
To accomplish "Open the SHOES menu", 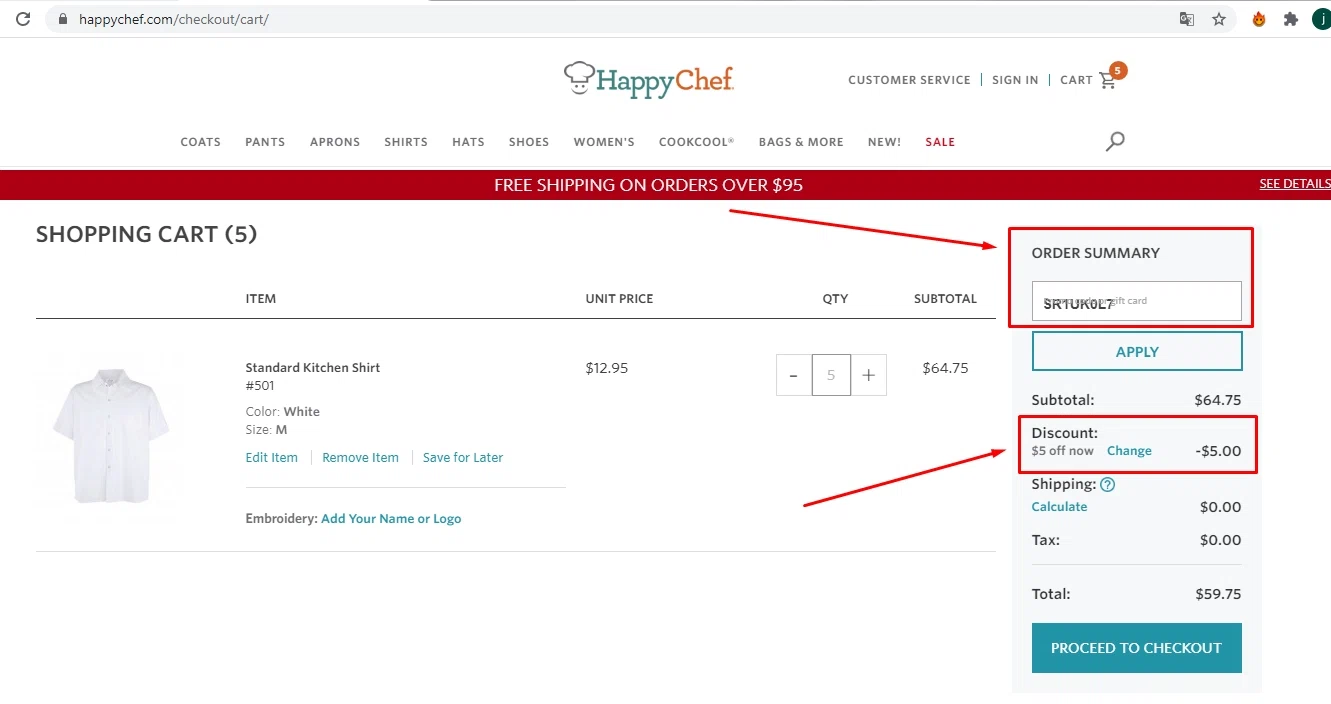I will coord(529,142).
